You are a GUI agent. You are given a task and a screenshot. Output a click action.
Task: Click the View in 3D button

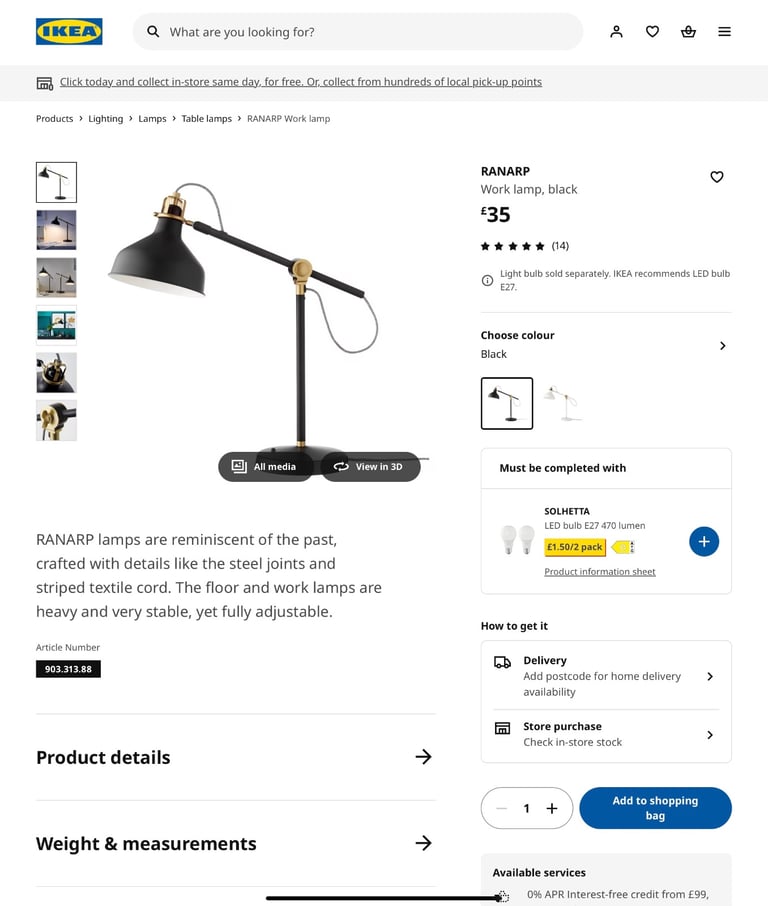(370, 466)
